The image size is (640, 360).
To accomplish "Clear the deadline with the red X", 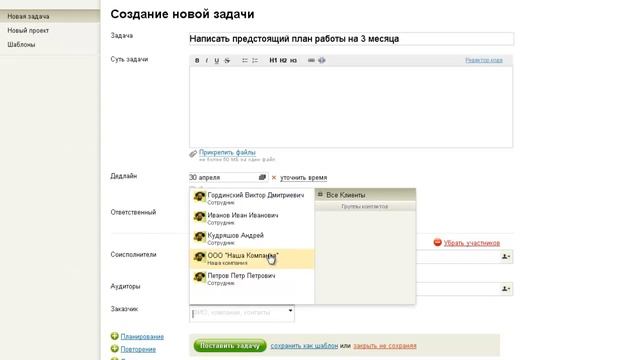I will 274,178.
